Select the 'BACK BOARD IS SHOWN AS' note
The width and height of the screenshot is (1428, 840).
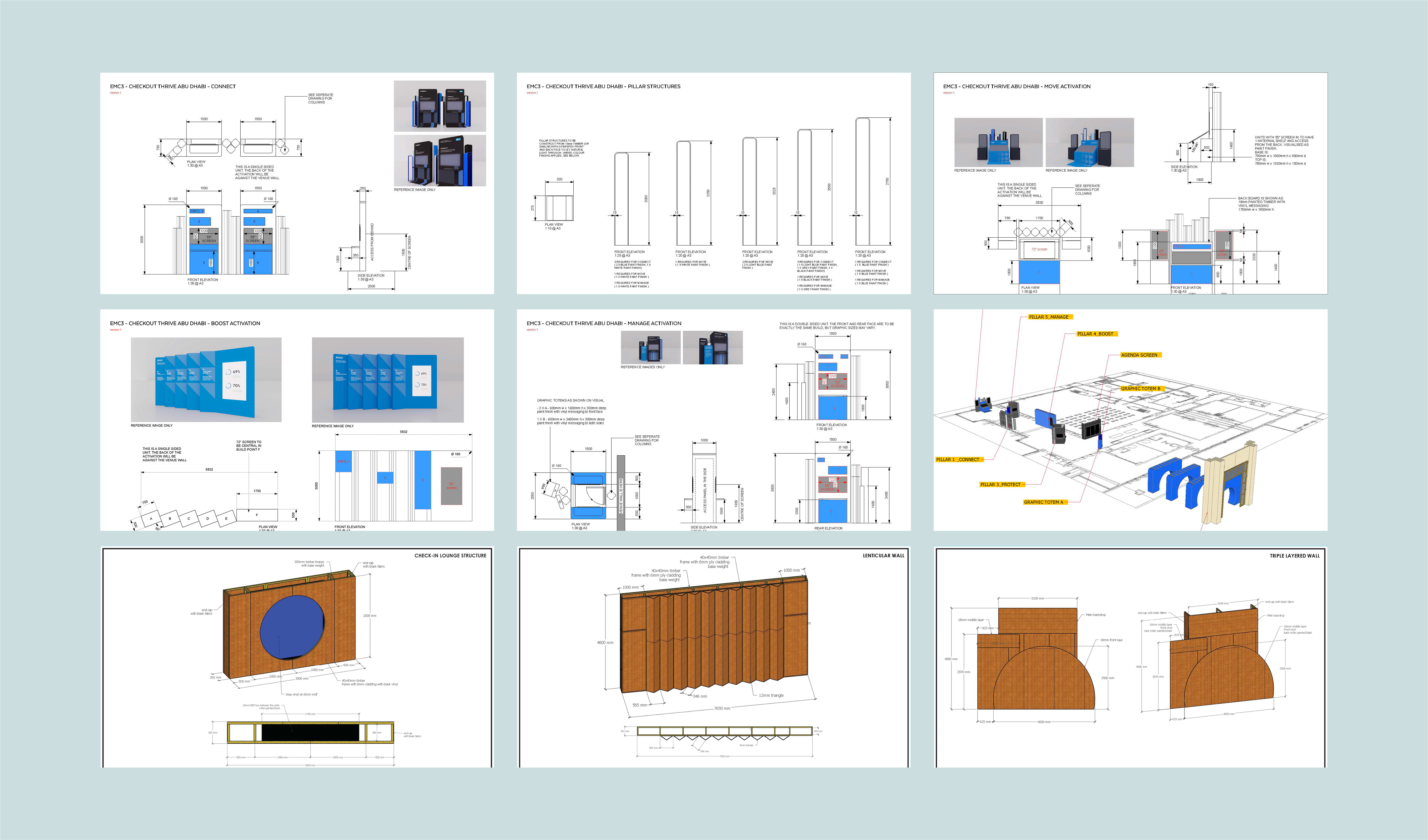(x=1261, y=204)
